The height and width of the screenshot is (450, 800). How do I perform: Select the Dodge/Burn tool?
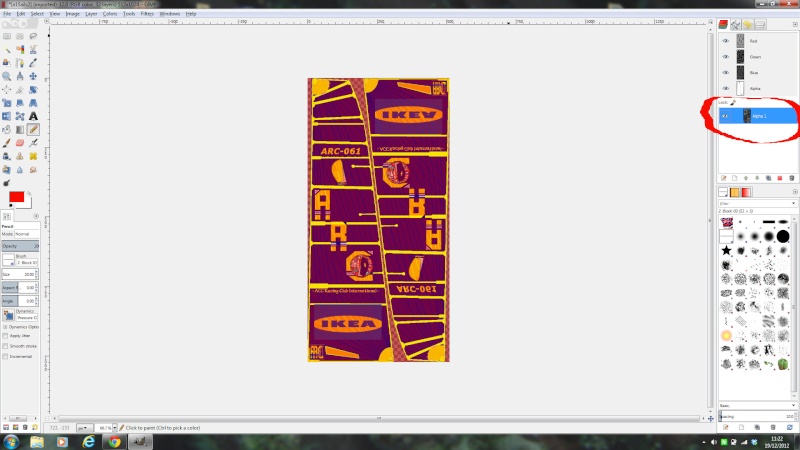coord(7,183)
